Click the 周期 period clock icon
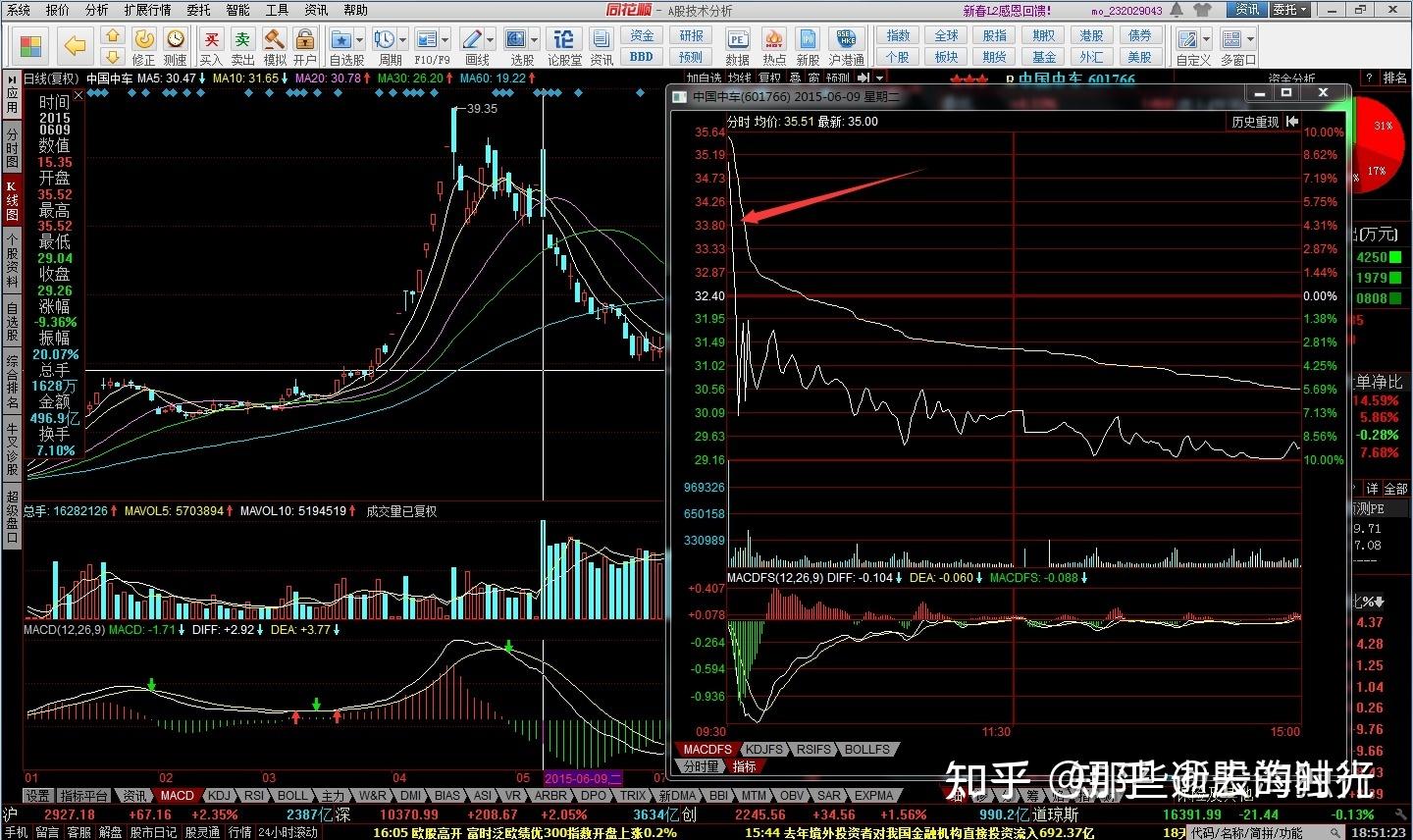This screenshot has width=1413, height=840. (384, 39)
